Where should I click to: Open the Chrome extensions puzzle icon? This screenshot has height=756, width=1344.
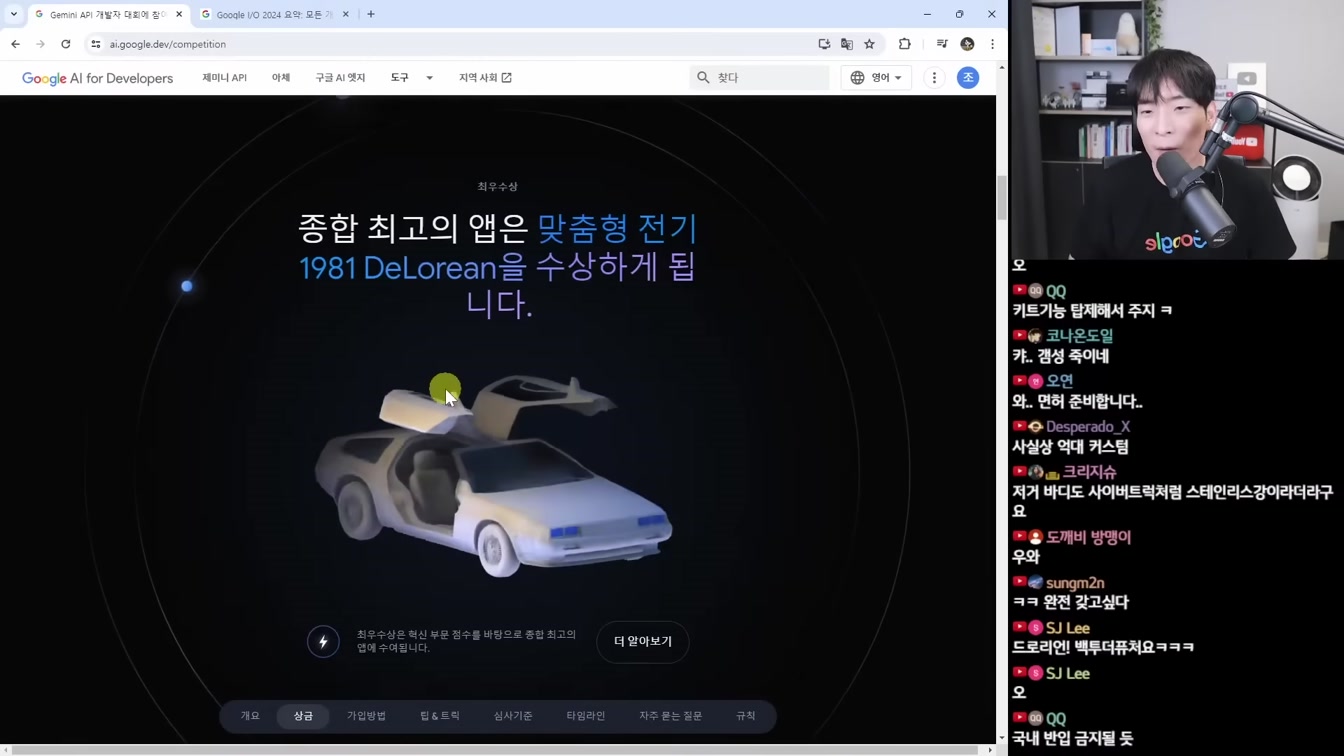point(905,44)
